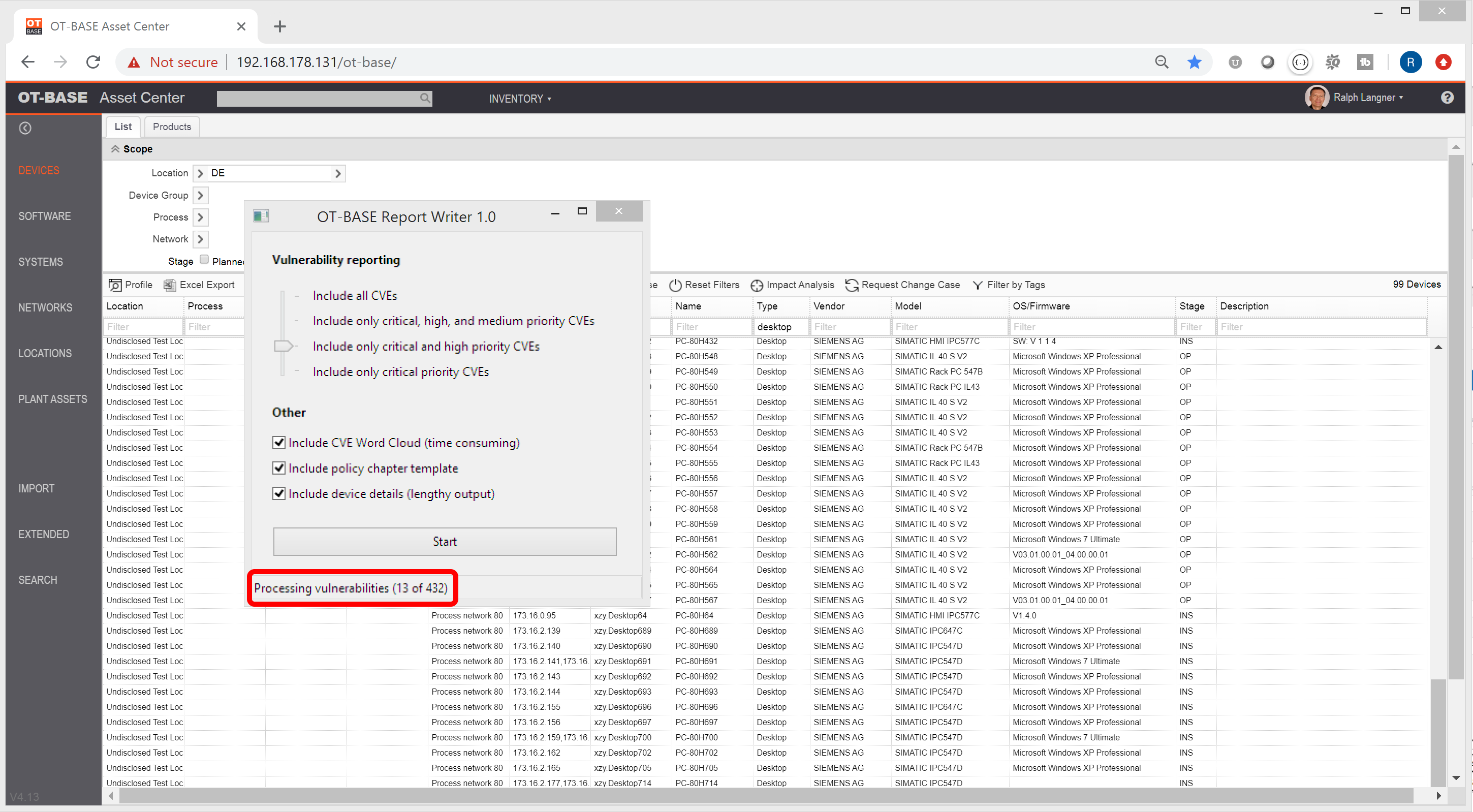Click the horizontal table scrollbar
This screenshot has height=812, width=1473.
tap(765, 795)
